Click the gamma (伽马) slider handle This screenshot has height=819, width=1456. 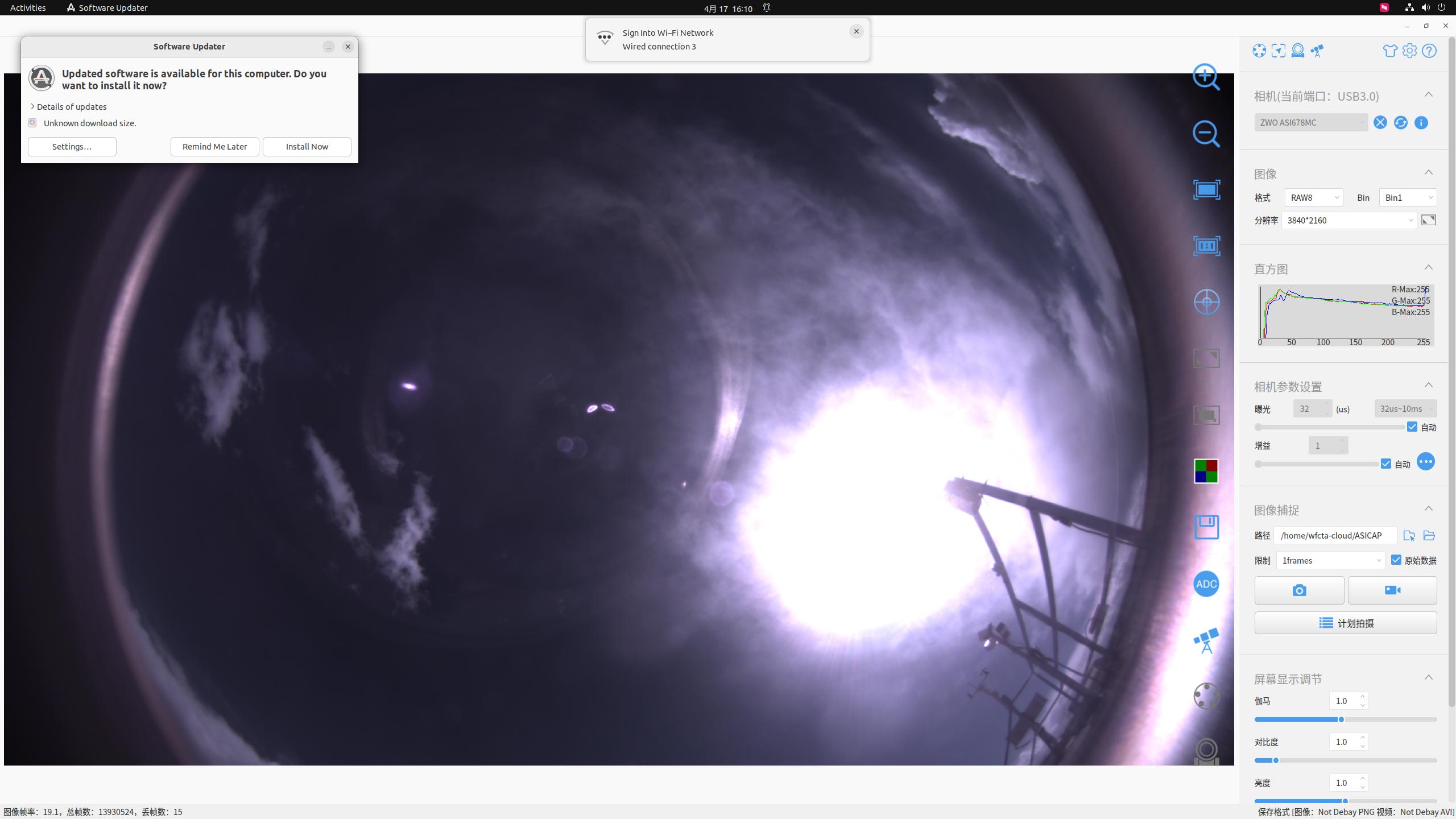1341,720
